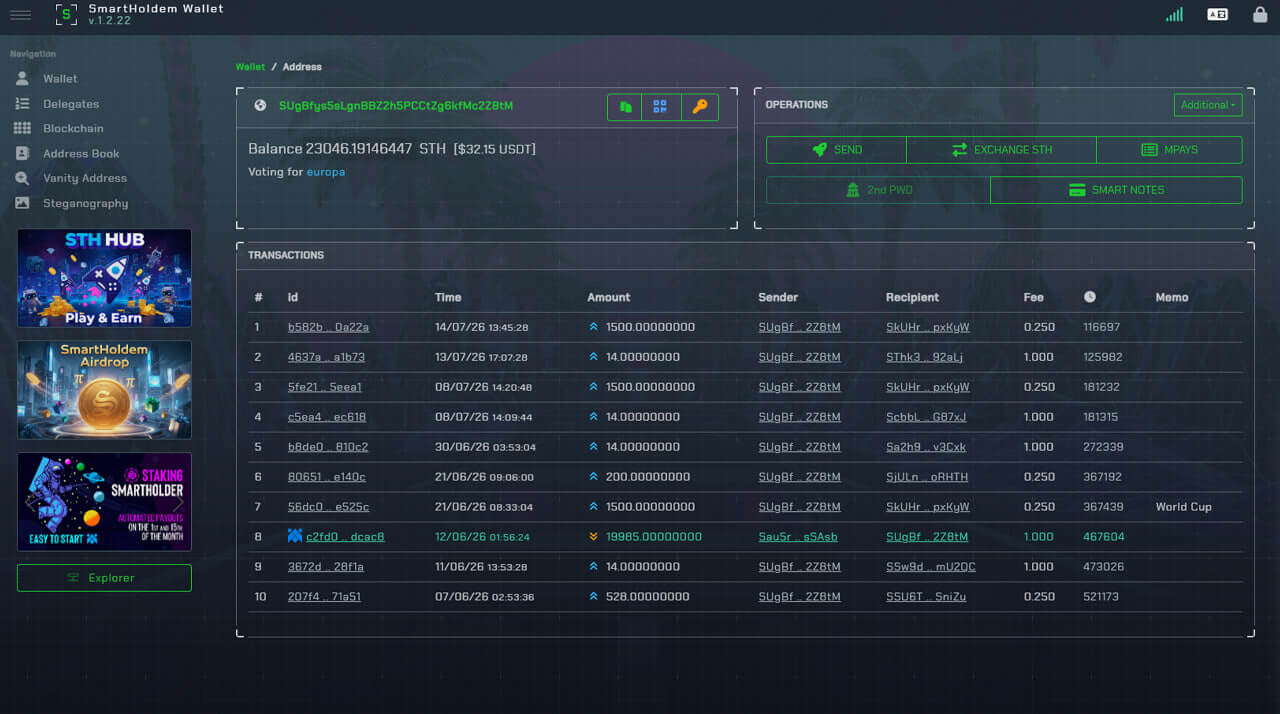Open the Staking Smartholder banner
Viewport: 1280px width, 714px height.
tap(104, 502)
